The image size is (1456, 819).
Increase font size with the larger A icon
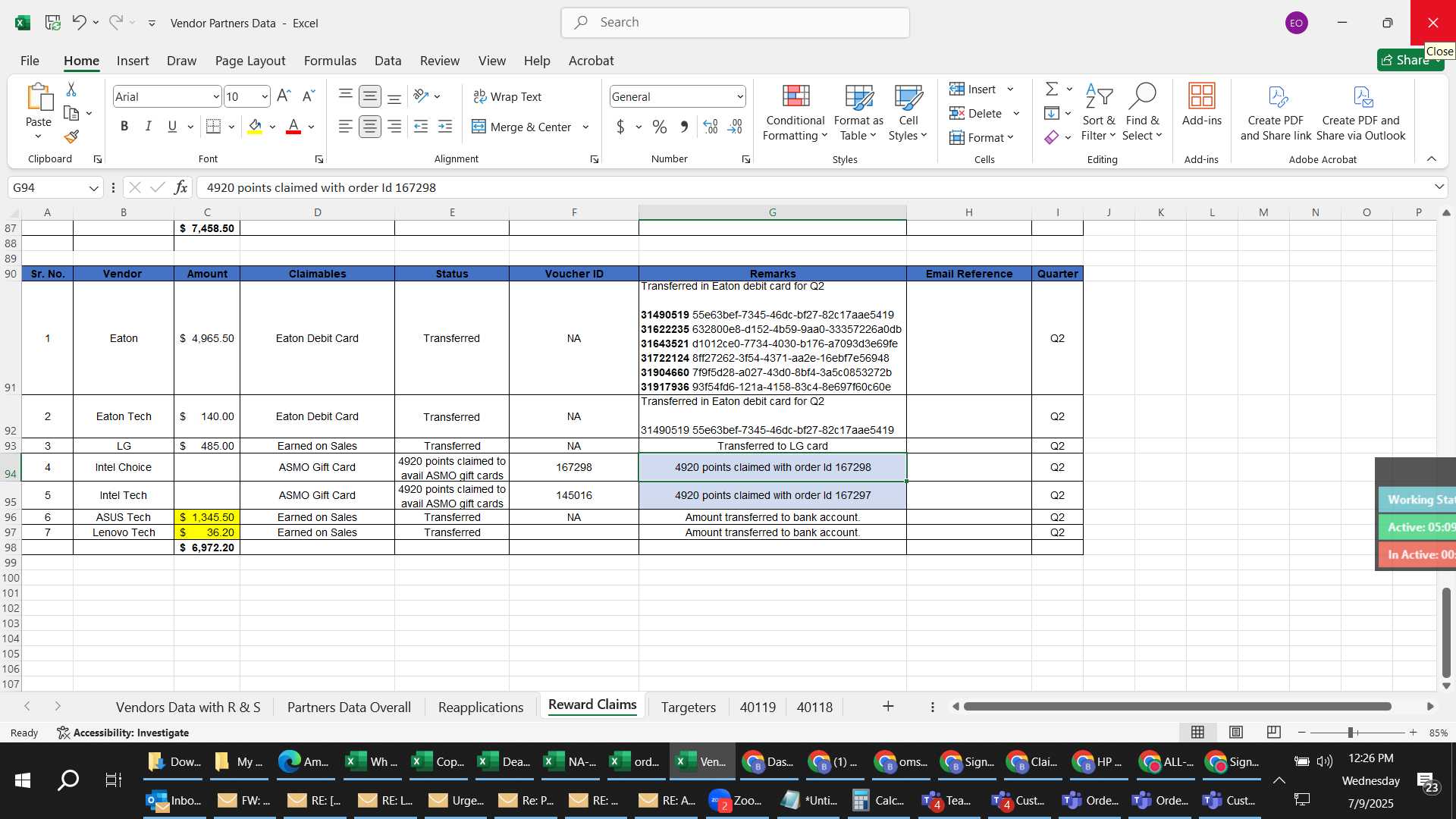284,96
